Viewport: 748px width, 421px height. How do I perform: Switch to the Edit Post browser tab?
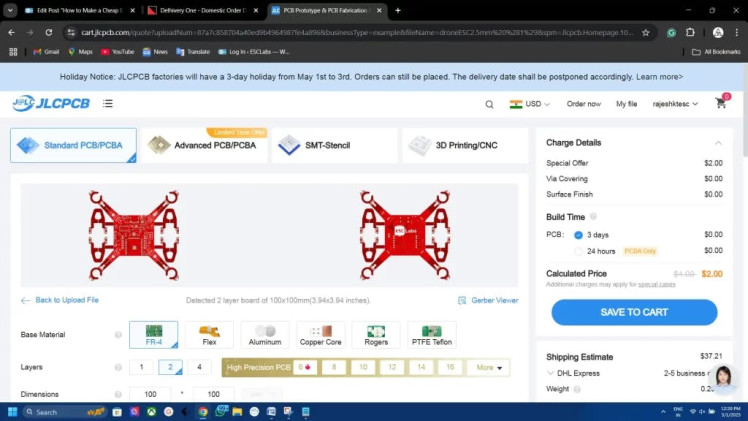(x=80, y=10)
